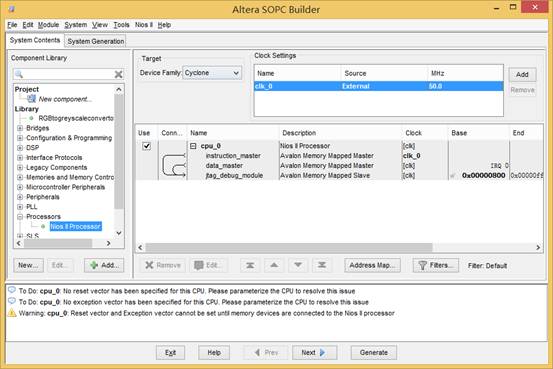Click the Exit button
Viewport: 553px width, 369px height.
pyautogui.click(x=170, y=352)
